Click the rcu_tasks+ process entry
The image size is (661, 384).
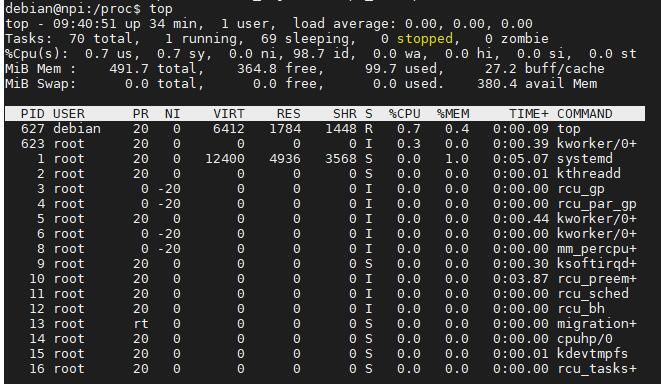(x=325, y=369)
